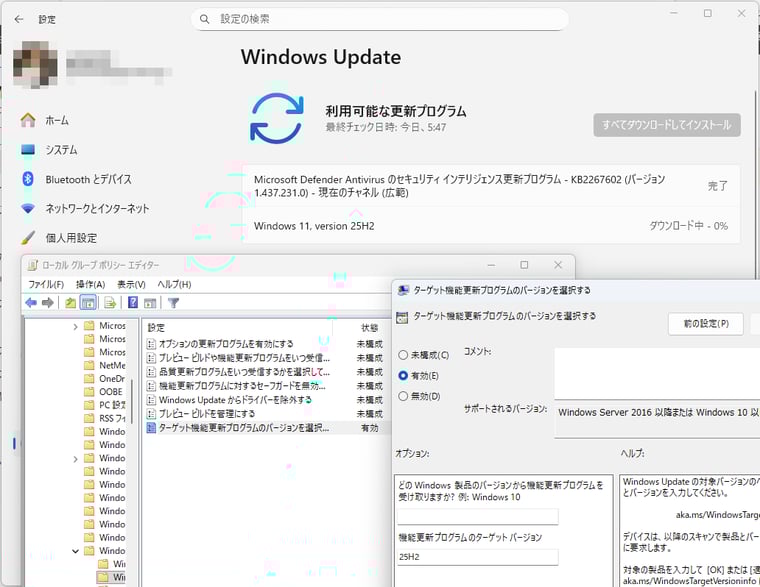Screen dimensions: 760x587
Task: Click the blue Help book toolbar icon
Action: point(132,303)
